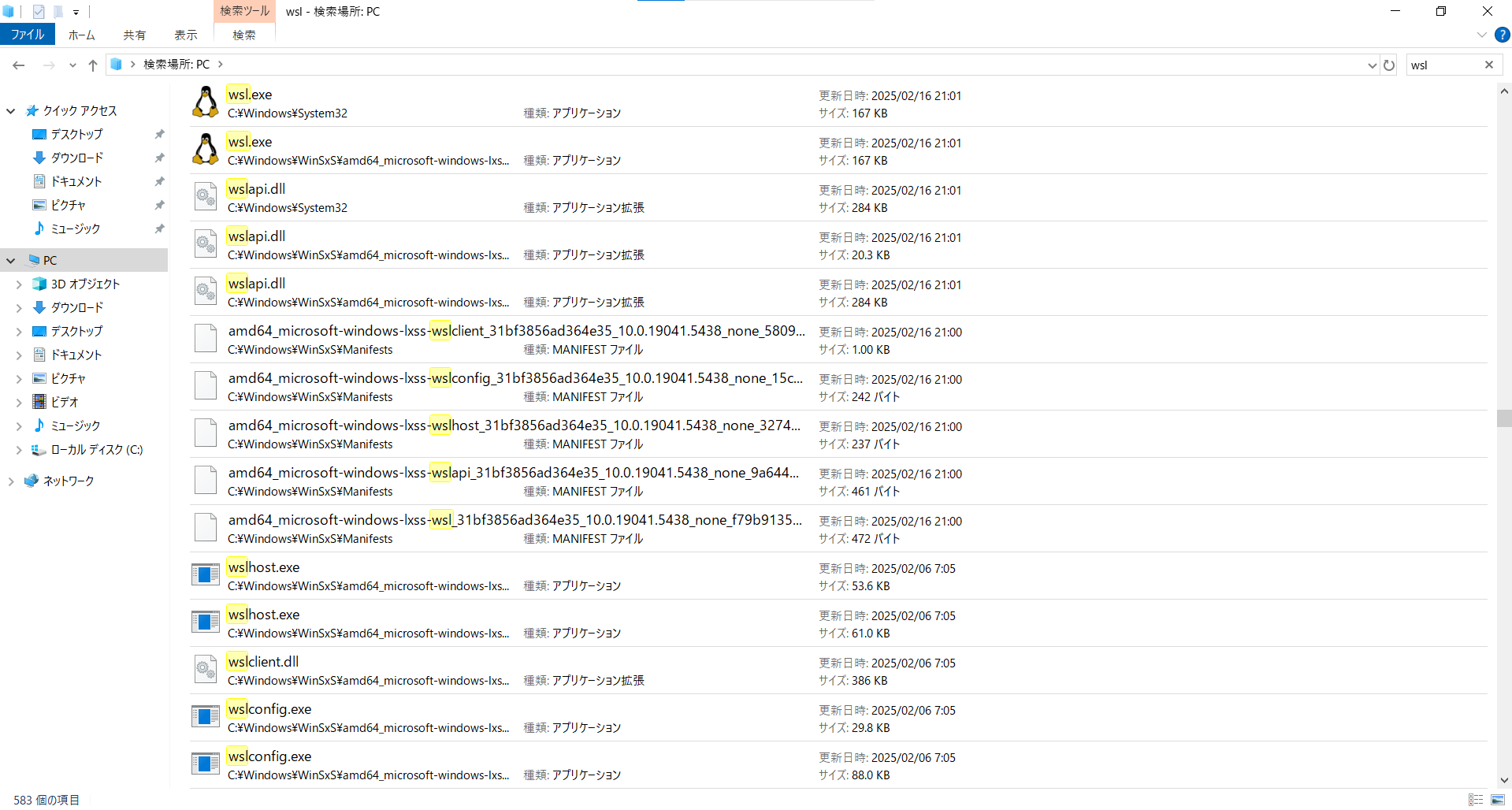Open customize quick access toolbar dropdown
This screenshot has height=810, width=1512.
coord(76,12)
